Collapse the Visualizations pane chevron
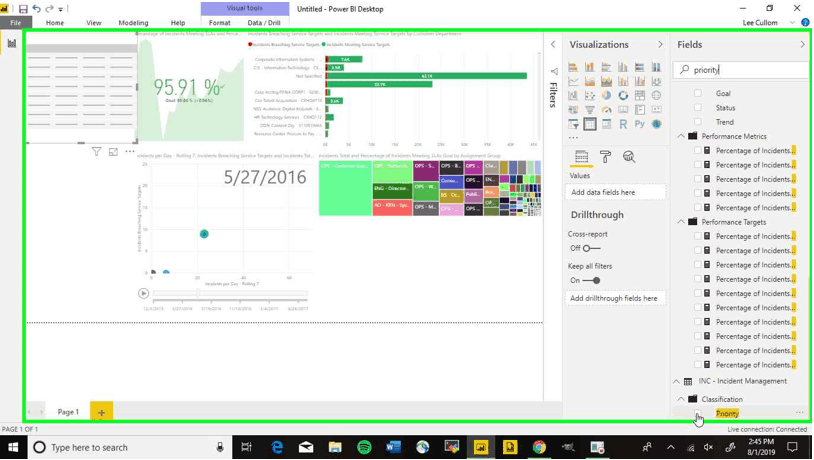Screen dimensions: 814x460 coord(660,45)
